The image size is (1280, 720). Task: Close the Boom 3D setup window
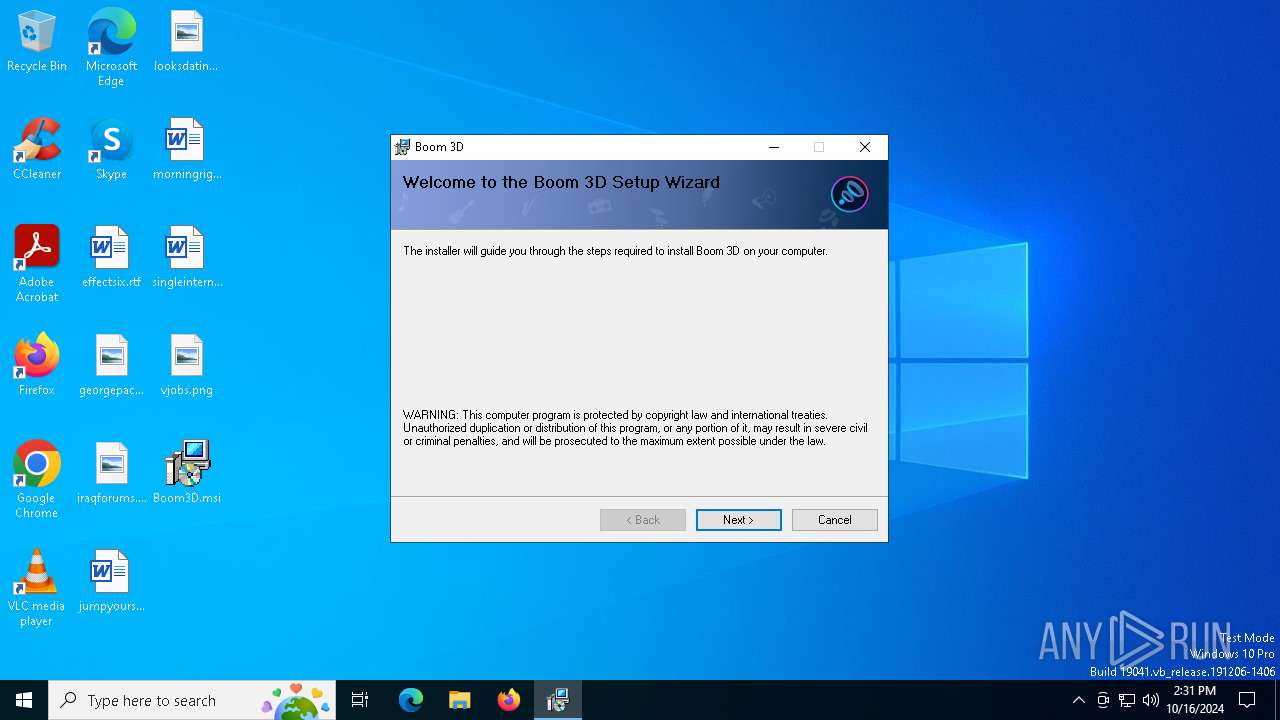coord(865,147)
